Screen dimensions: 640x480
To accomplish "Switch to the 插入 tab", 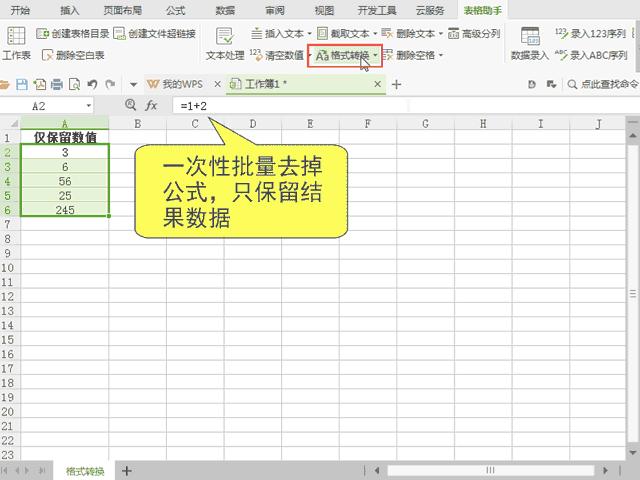I will click(70, 10).
